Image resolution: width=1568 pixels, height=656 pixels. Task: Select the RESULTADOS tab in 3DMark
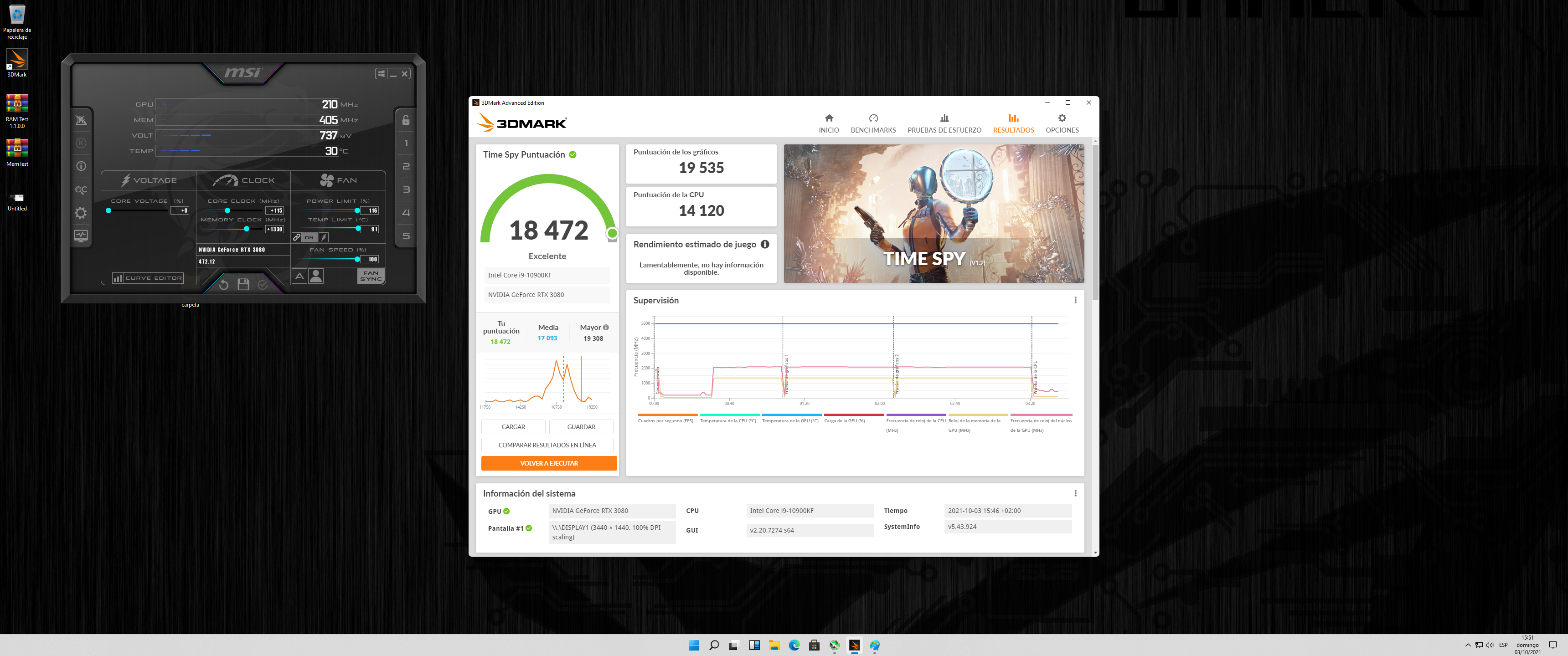coord(1013,123)
